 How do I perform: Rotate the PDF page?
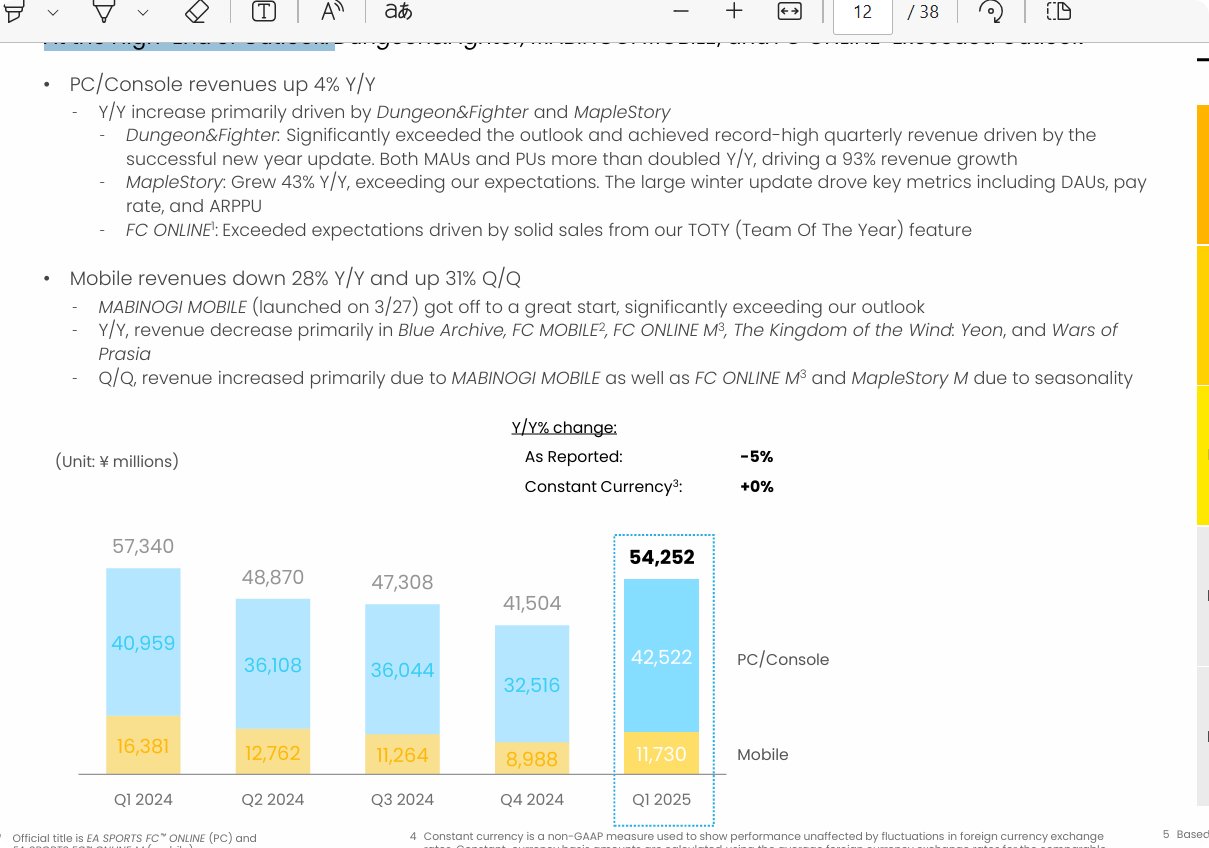pos(991,12)
